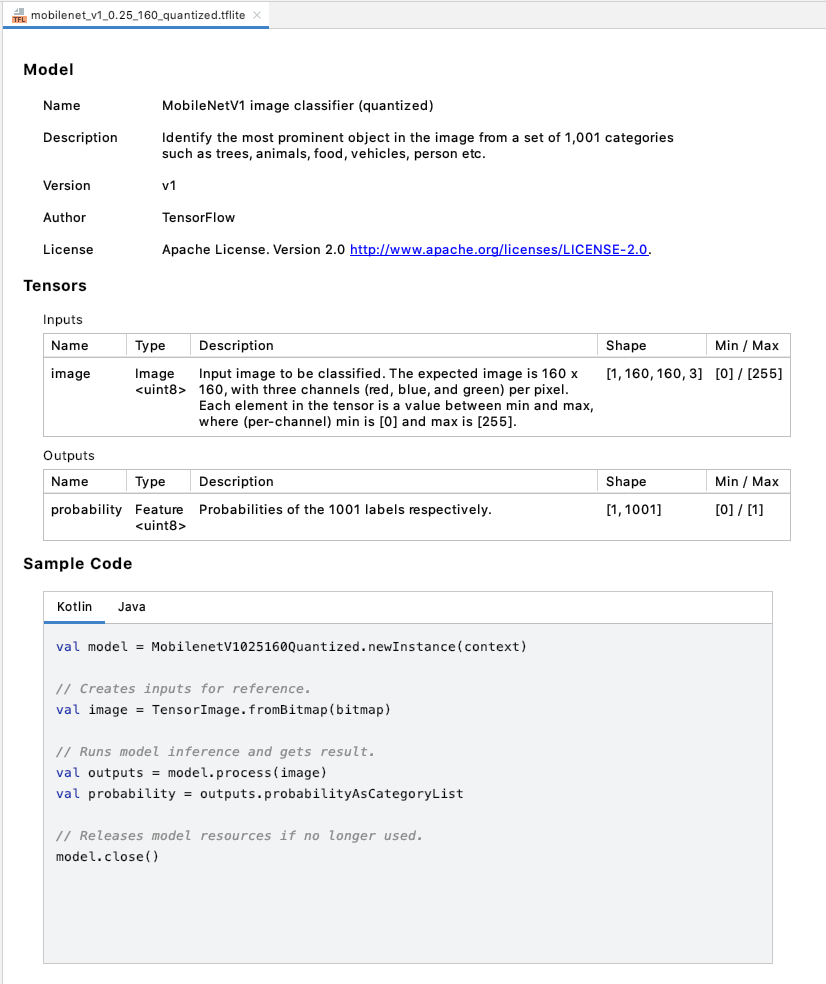
Task: Click the input shape value [1, 160, 160, 3]
Action: [654, 374]
